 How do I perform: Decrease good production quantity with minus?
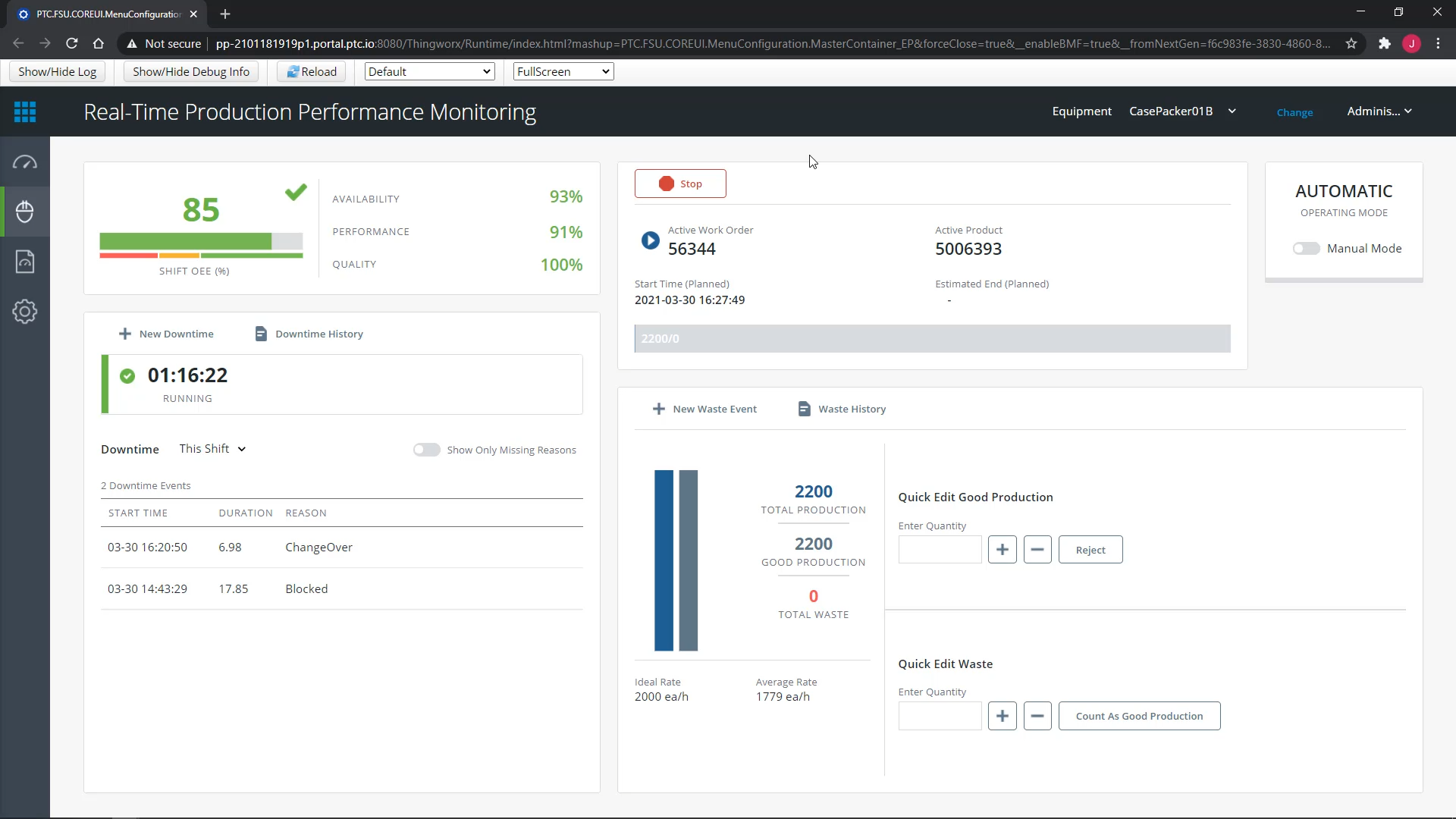coord(1037,550)
